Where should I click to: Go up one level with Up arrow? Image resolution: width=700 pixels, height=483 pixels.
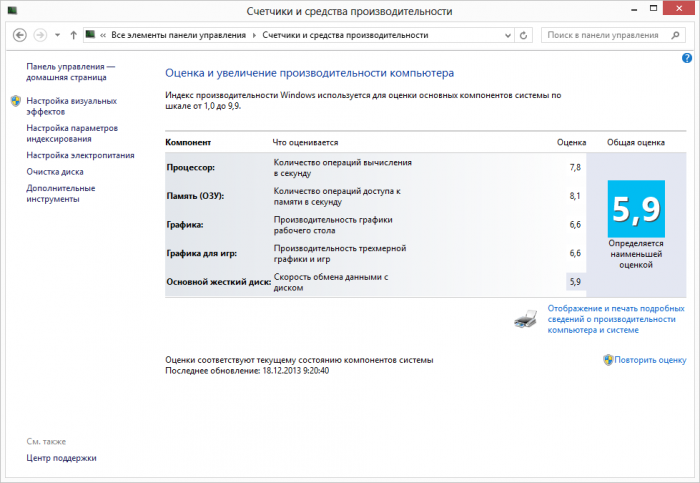[73, 35]
